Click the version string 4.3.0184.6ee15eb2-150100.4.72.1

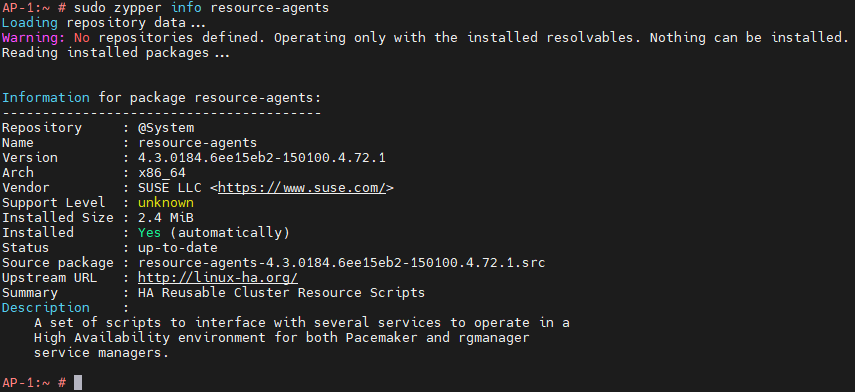262,158
